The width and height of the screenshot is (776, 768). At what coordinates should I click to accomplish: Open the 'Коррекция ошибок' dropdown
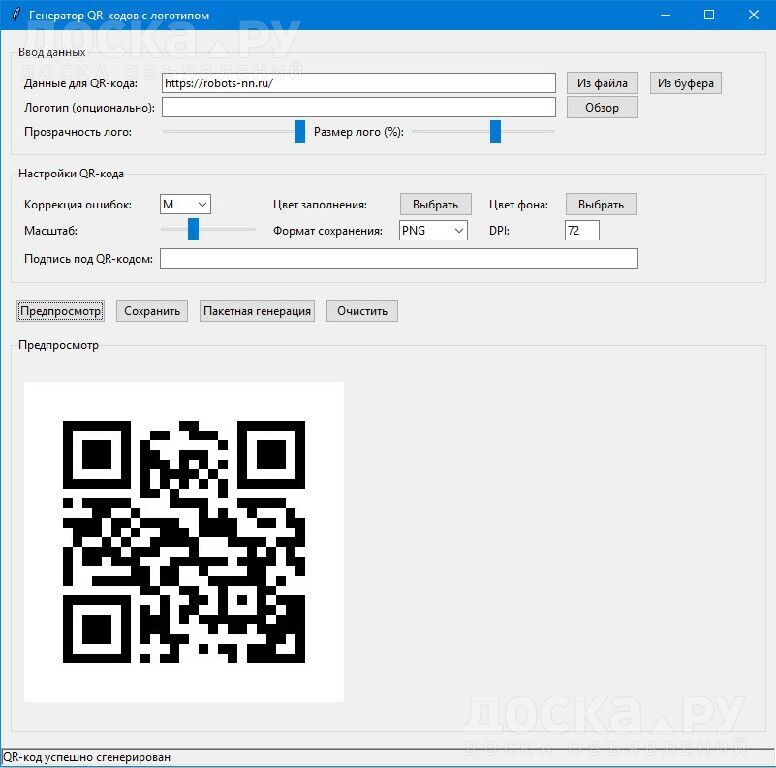185,204
